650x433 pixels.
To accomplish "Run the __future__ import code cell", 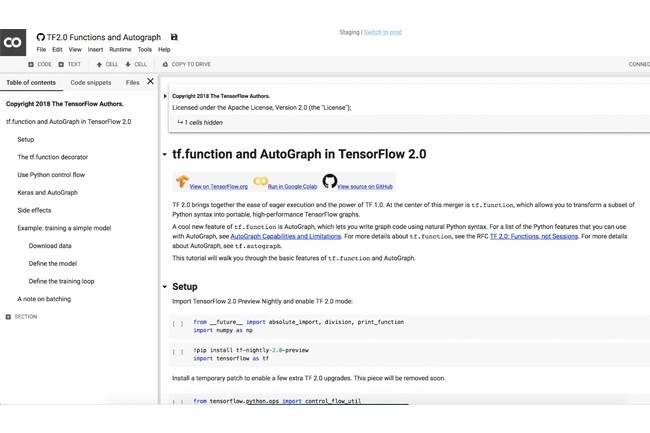I will 177,324.
